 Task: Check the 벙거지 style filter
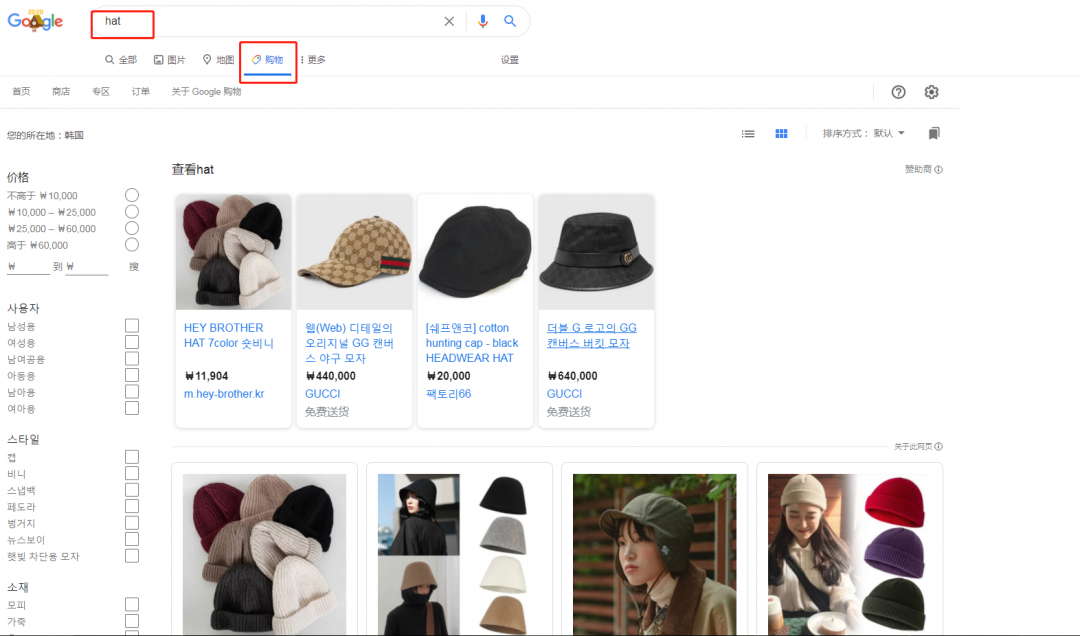click(132, 523)
